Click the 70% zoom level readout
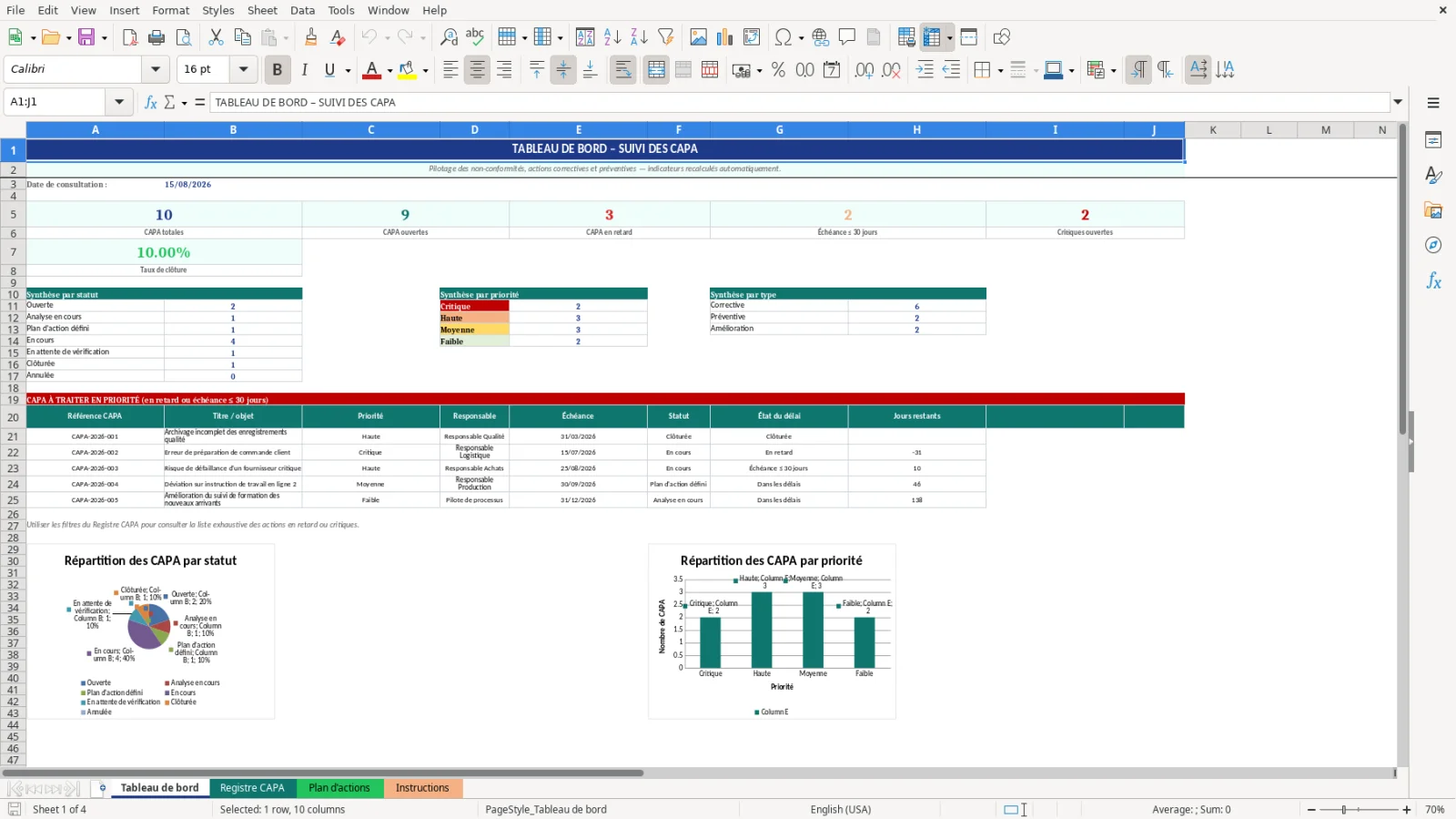This screenshot has width=1456, height=819. [1435, 810]
